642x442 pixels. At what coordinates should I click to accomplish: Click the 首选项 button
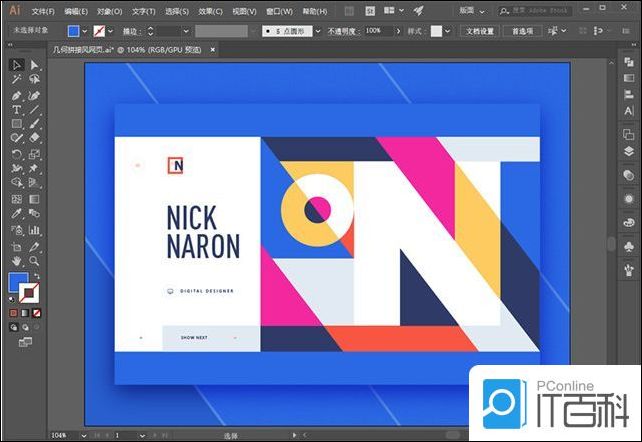522,31
